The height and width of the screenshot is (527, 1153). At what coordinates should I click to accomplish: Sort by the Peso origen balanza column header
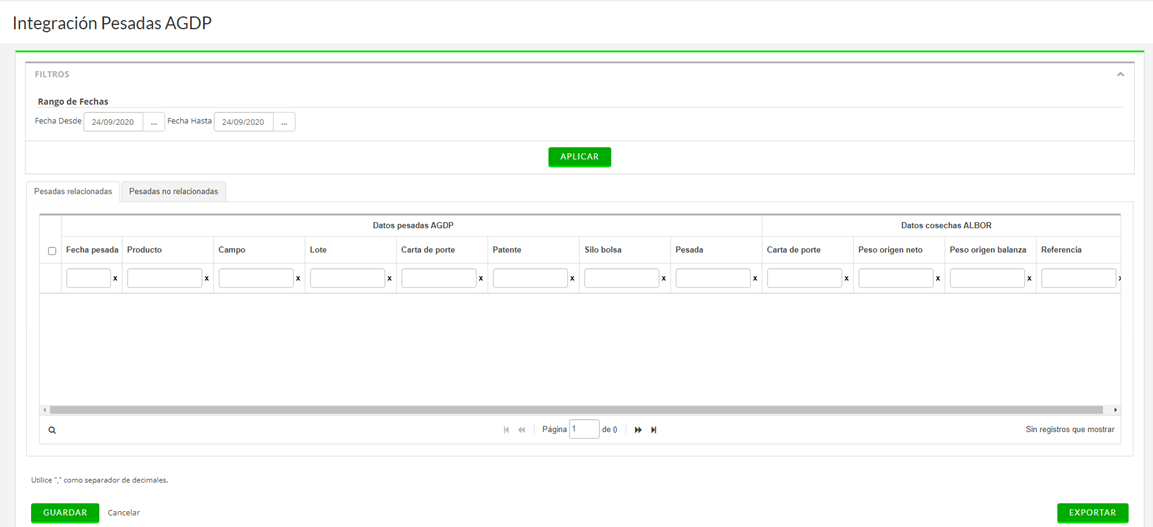point(990,250)
